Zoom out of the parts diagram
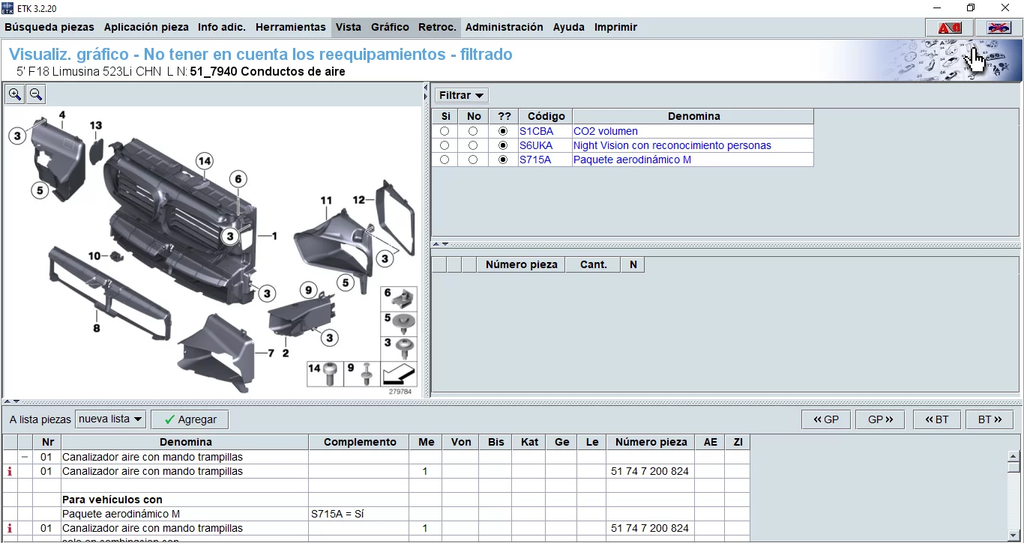The height and width of the screenshot is (543, 1024). [x=35, y=94]
